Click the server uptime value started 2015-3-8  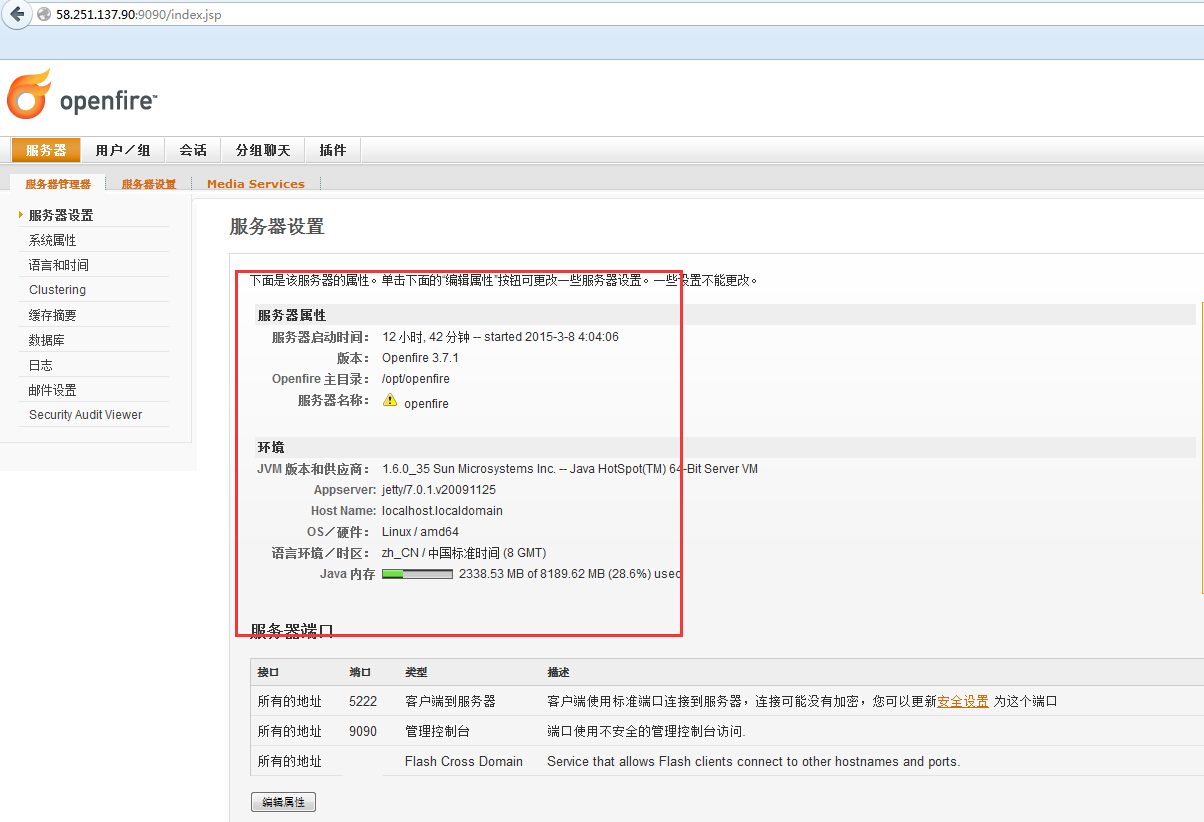coord(500,337)
